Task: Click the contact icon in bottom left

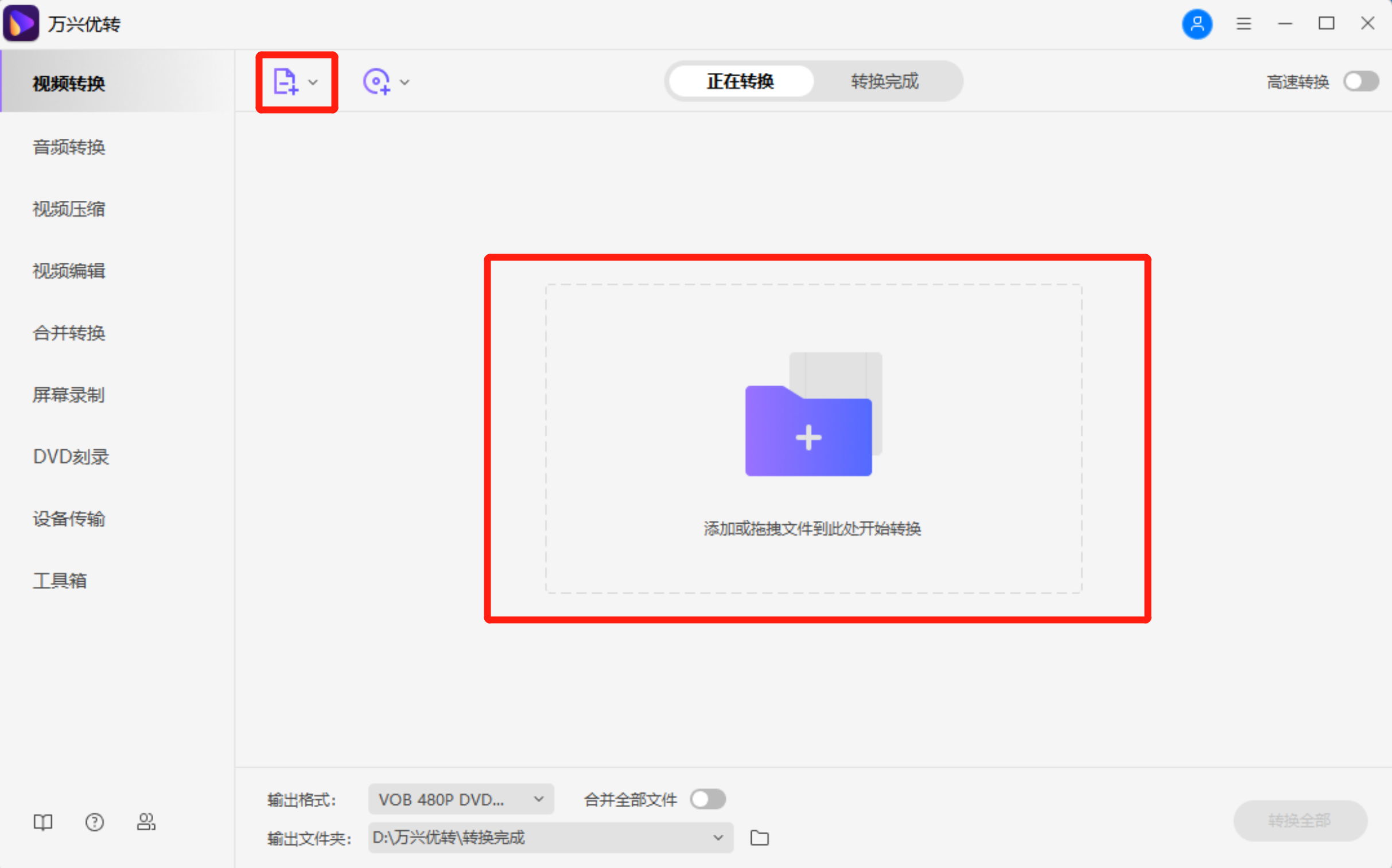Action: 146,822
